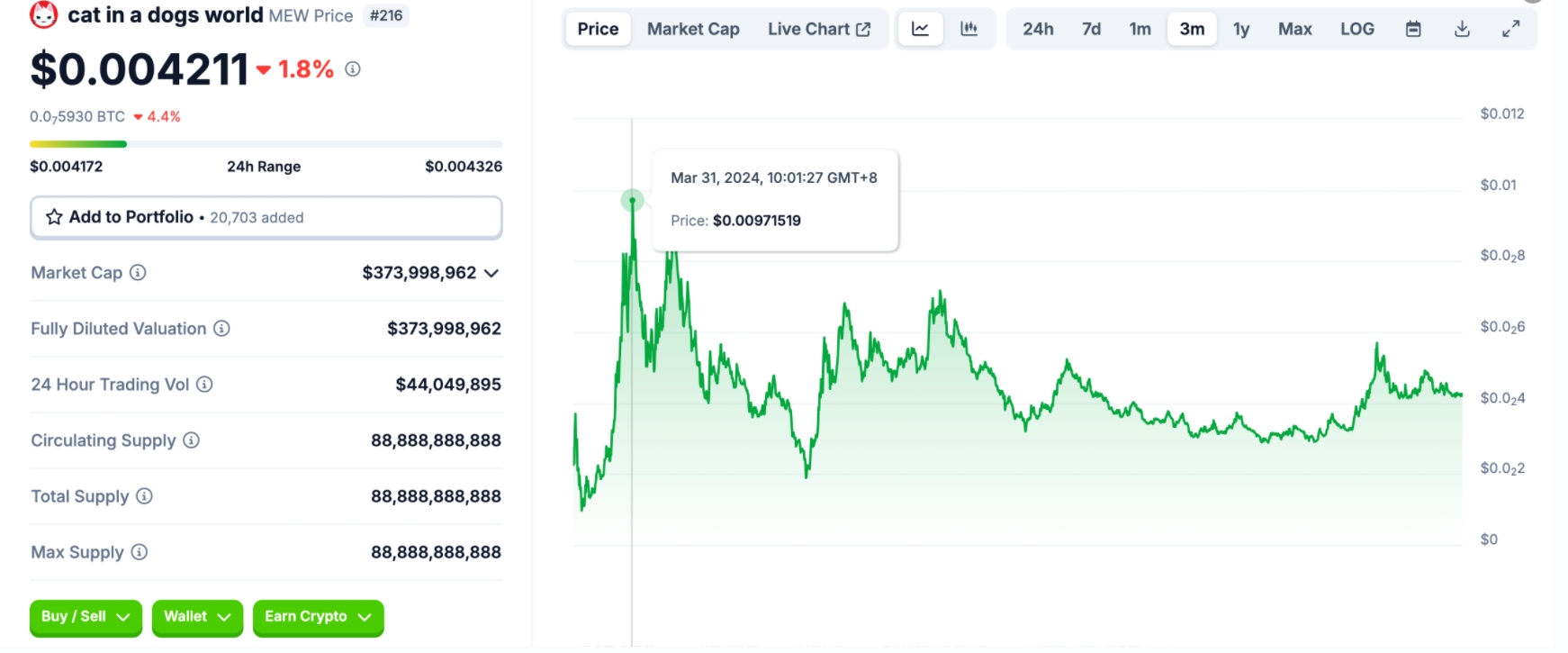1568x653 pixels.
Task: Switch to candlestick chart icon
Action: [x=969, y=29]
